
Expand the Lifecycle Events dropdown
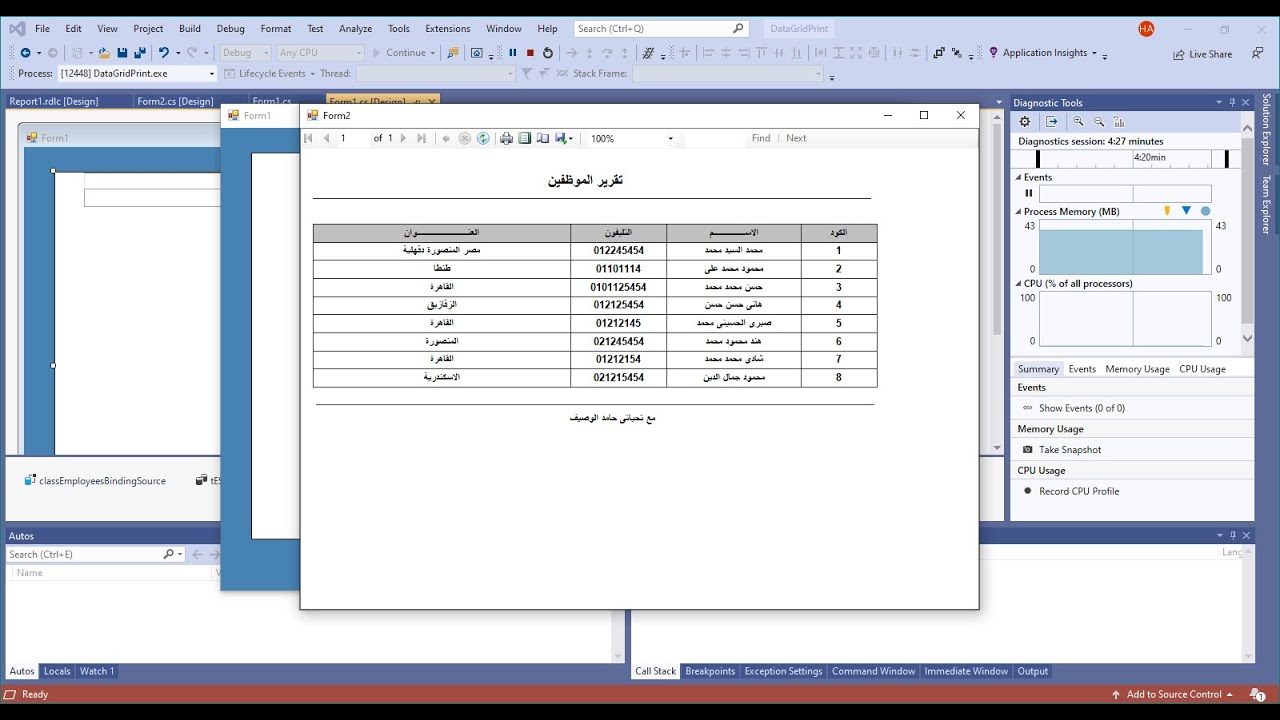[x=312, y=74]
